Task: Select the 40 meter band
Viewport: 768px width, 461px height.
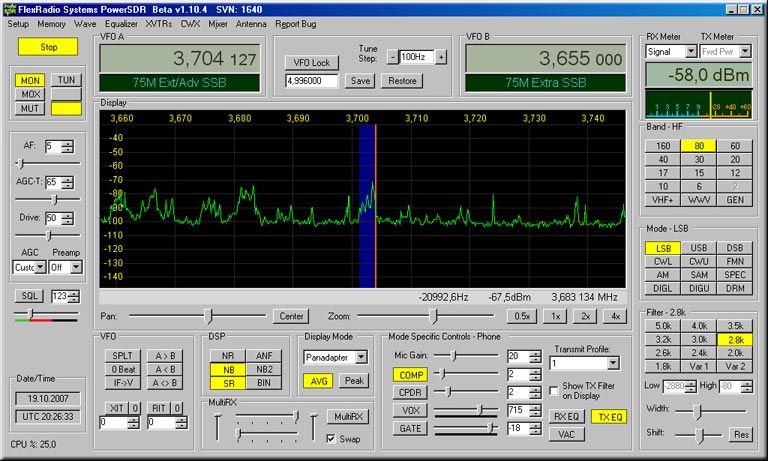Action: 663,159
